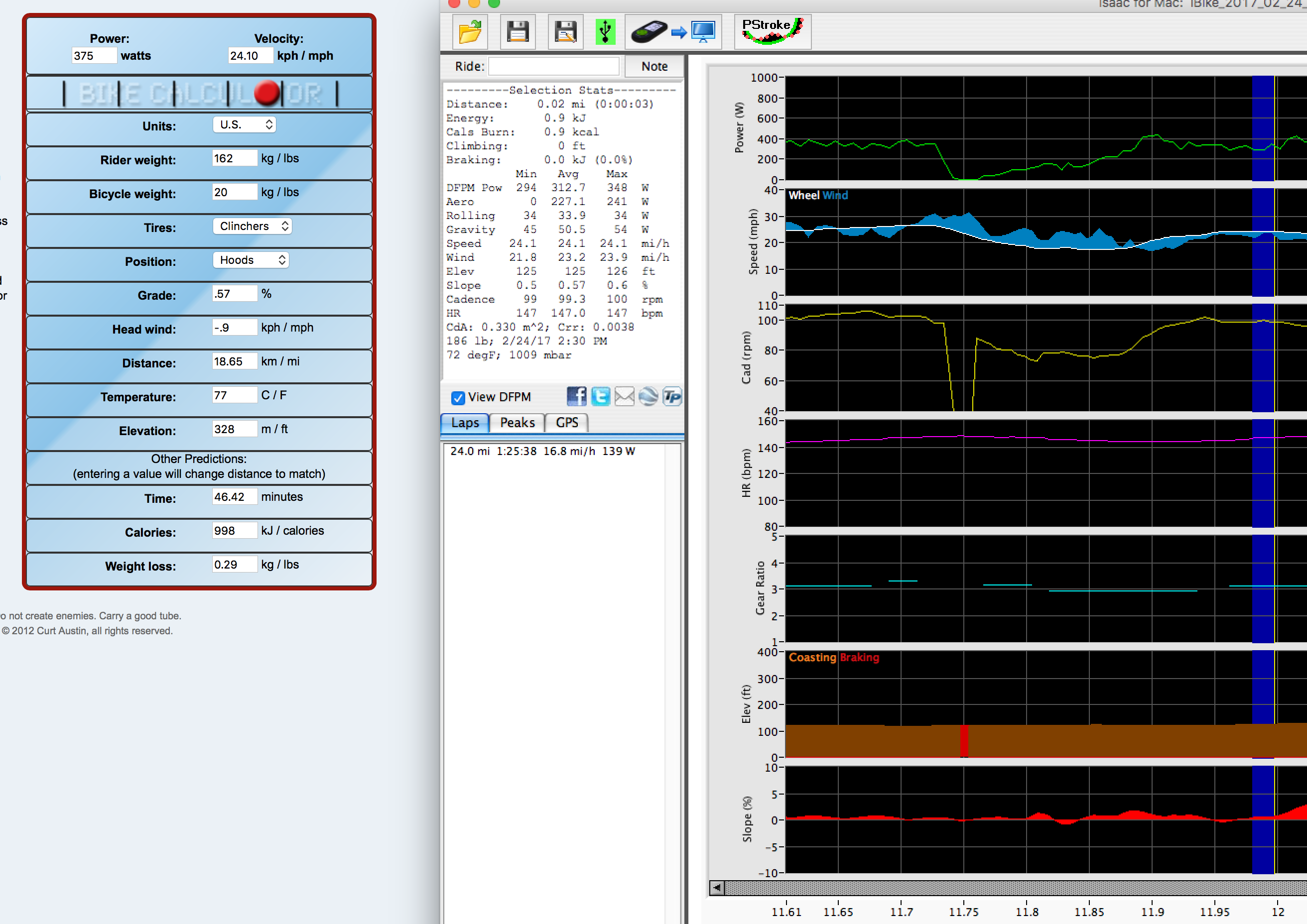Click the Velocity input field showing 24.10

[251, 56]
